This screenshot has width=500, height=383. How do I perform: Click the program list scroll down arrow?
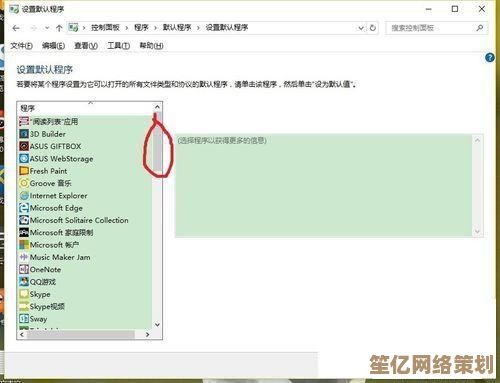click(157, 325)
